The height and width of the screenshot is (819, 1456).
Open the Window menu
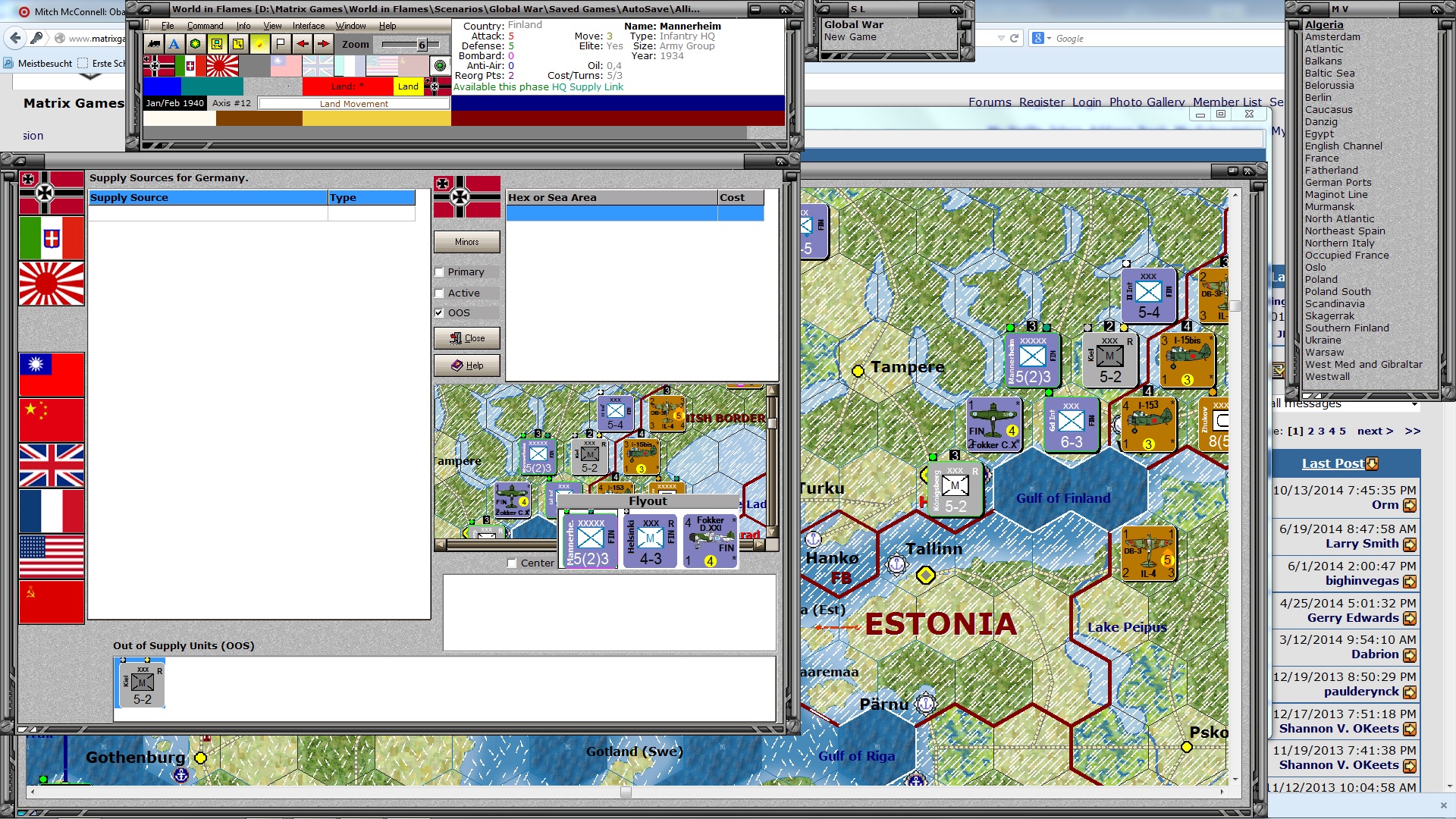point(350,26)
